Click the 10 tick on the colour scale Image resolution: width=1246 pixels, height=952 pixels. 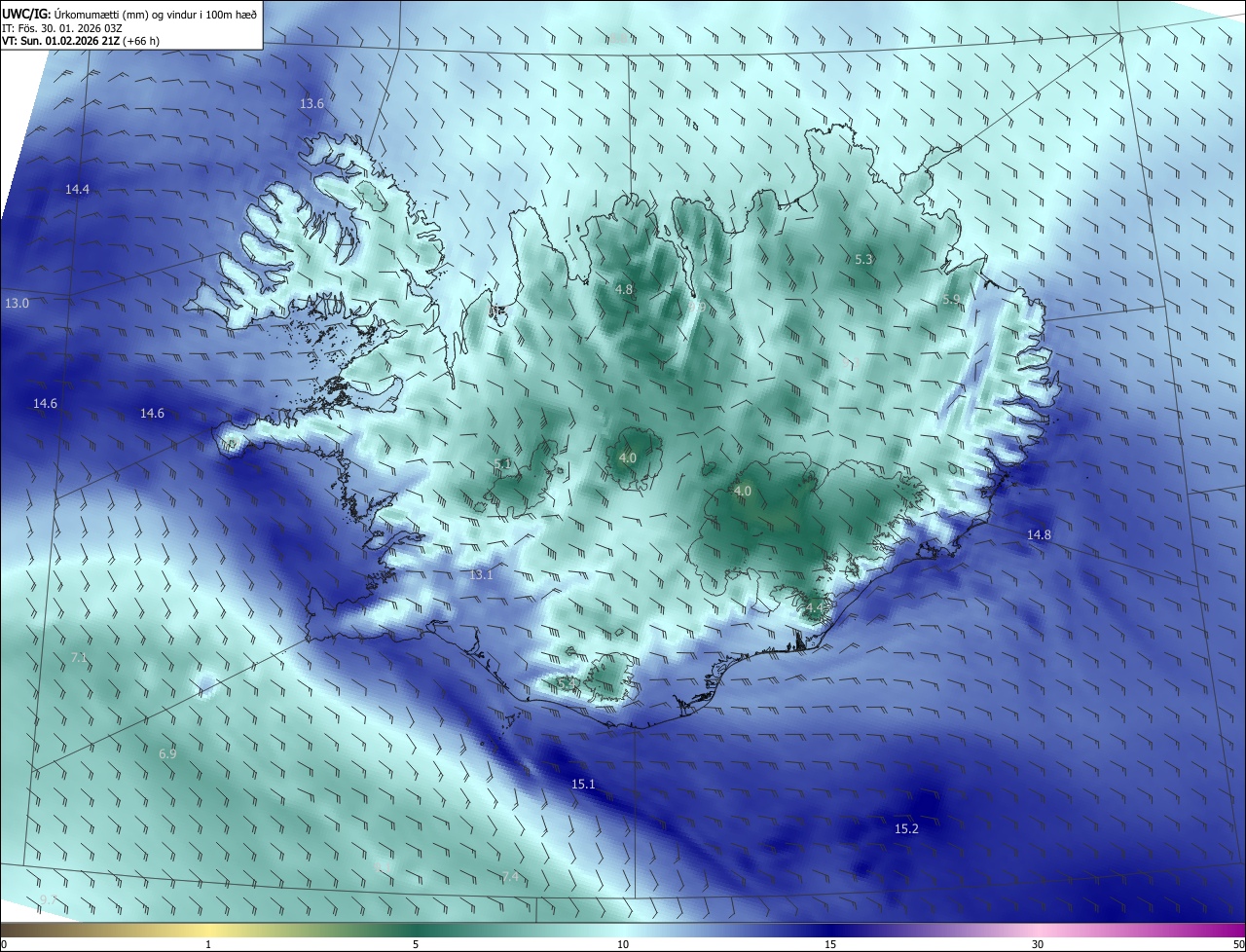[x=623, y=945]
